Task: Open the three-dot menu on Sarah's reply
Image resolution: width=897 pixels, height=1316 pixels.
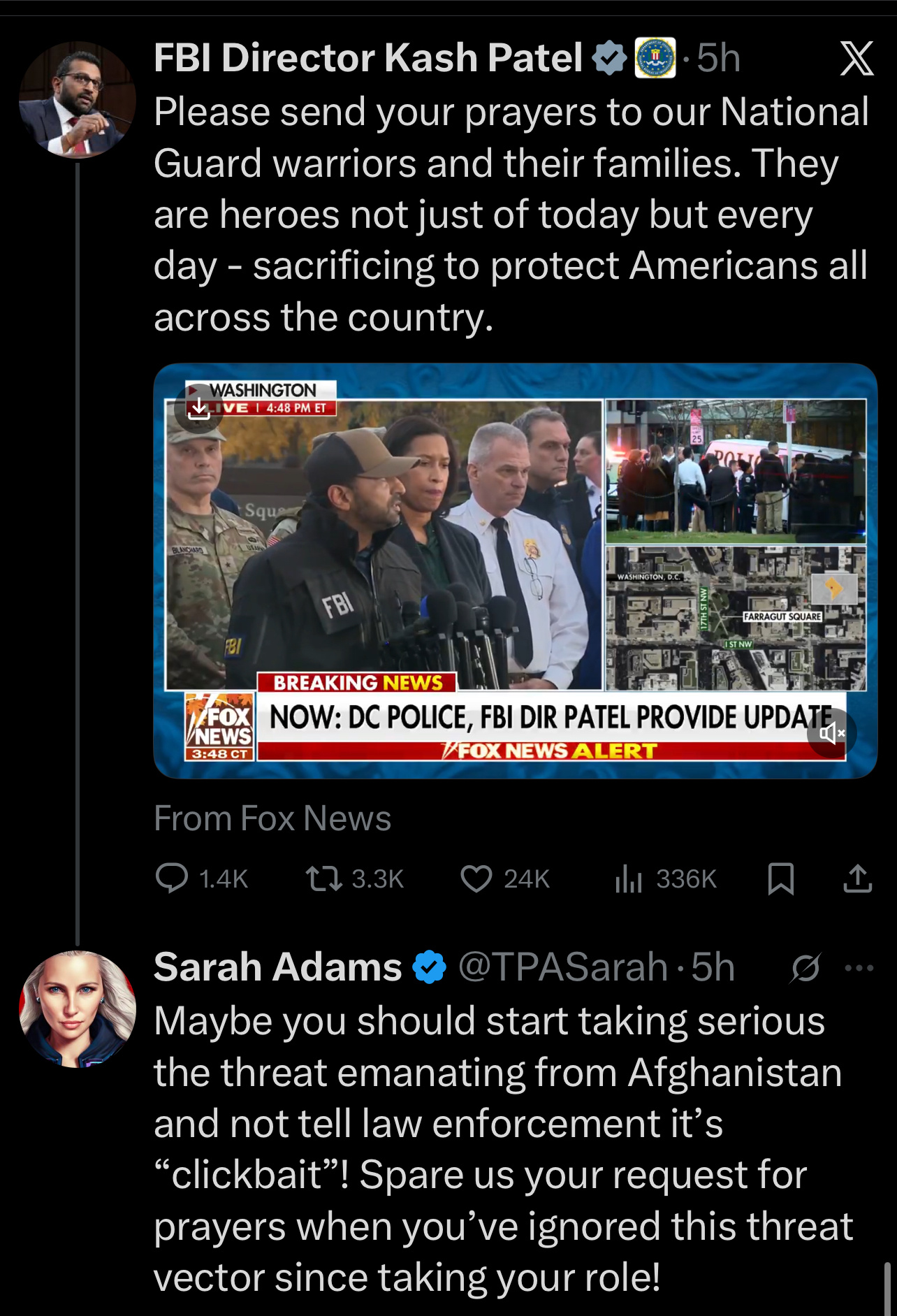Action: [x=859, y=968]
